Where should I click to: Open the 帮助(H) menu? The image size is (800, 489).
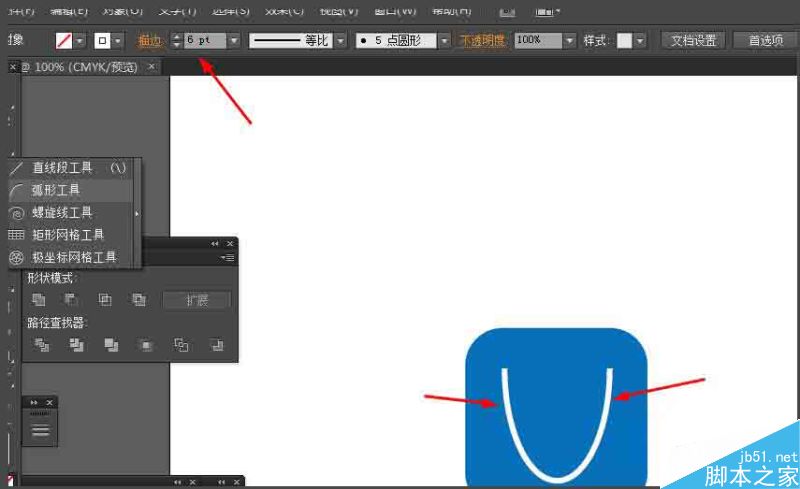(x=451, y=10)
